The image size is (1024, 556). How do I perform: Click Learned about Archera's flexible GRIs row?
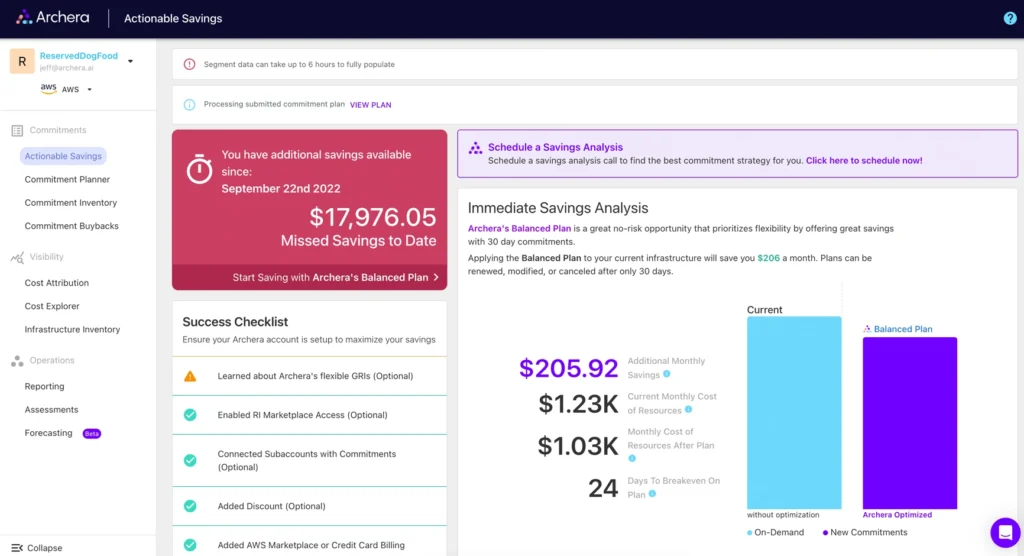coord(310,376)
